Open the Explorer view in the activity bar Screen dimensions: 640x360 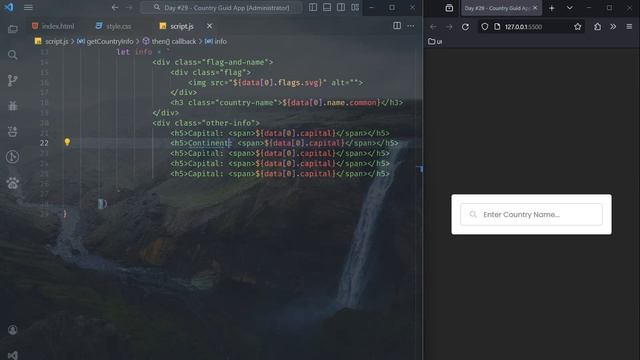[13, 29]
